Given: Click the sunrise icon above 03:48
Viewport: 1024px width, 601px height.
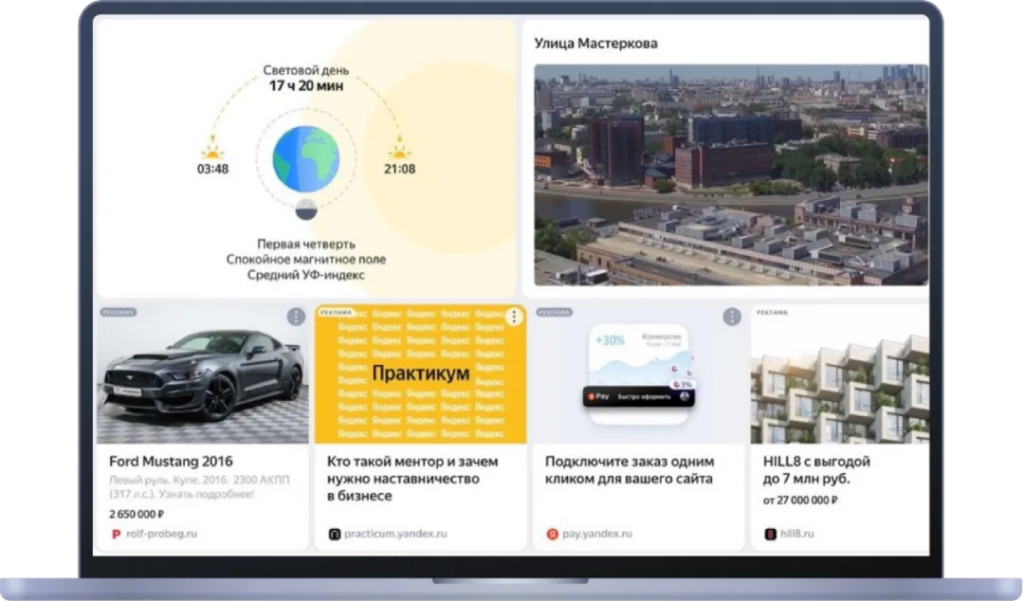Looking at the screenshot, I should pos(212,150).
